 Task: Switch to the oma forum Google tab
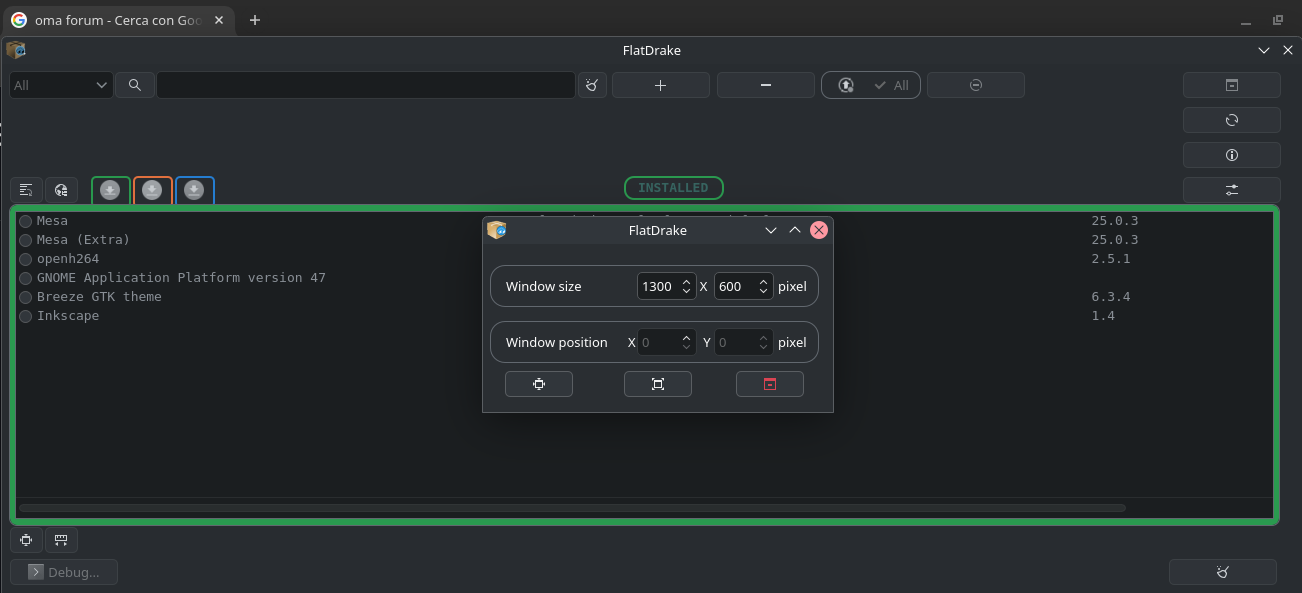tap(119, 20)
